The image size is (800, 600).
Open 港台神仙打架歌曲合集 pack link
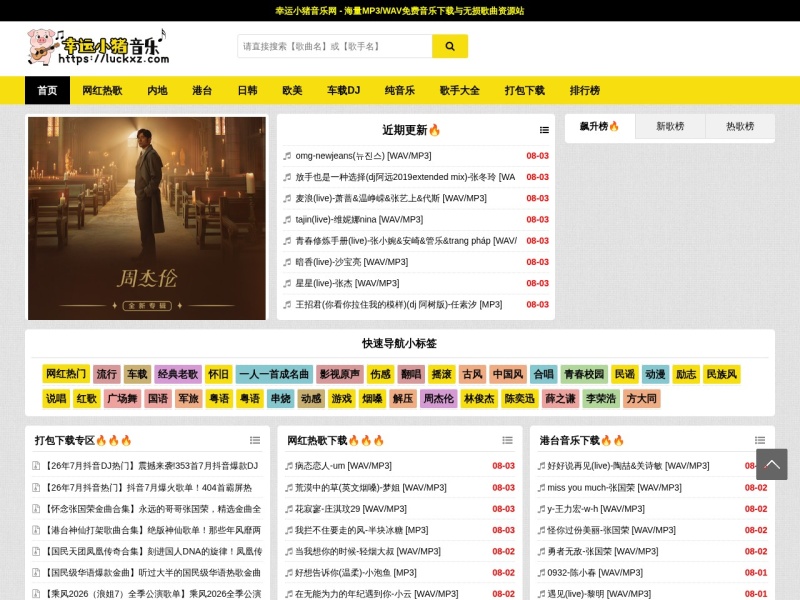(153, 531)
